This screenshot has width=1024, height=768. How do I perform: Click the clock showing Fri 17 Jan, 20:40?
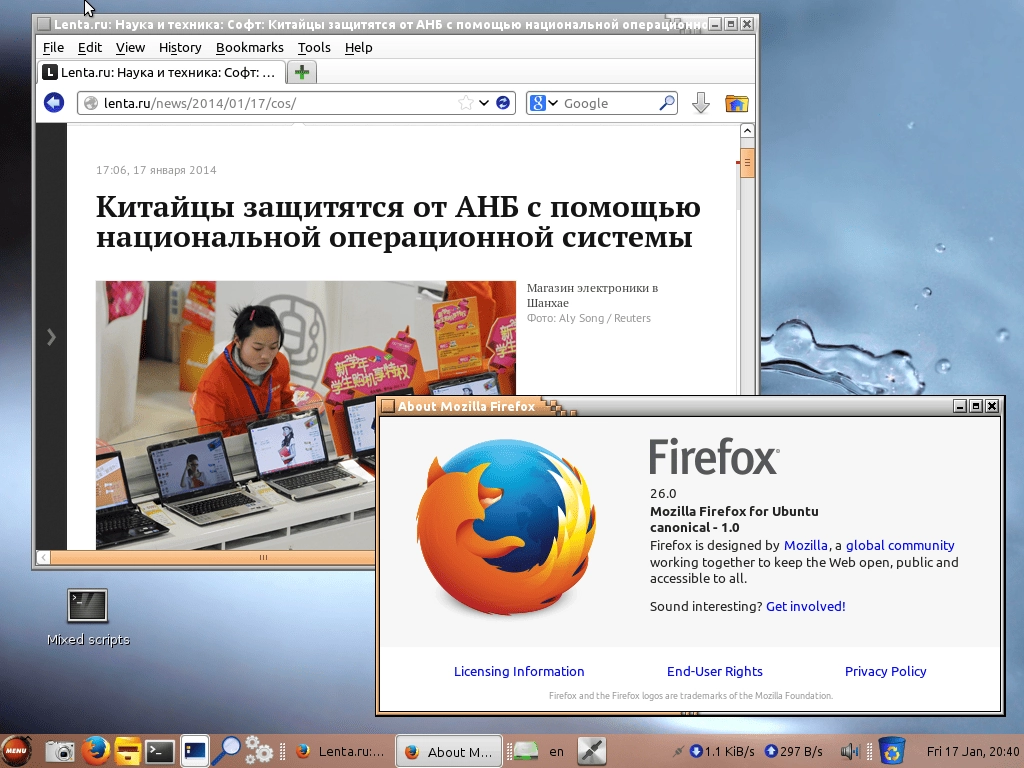click(x=972, y=751)
